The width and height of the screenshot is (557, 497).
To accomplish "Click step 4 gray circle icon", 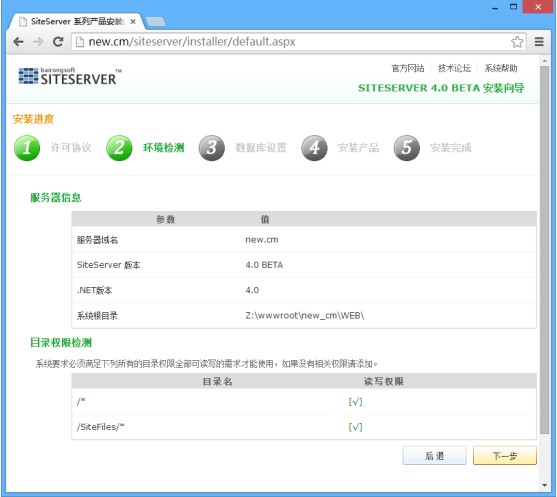I will click(x=314, y=148).
